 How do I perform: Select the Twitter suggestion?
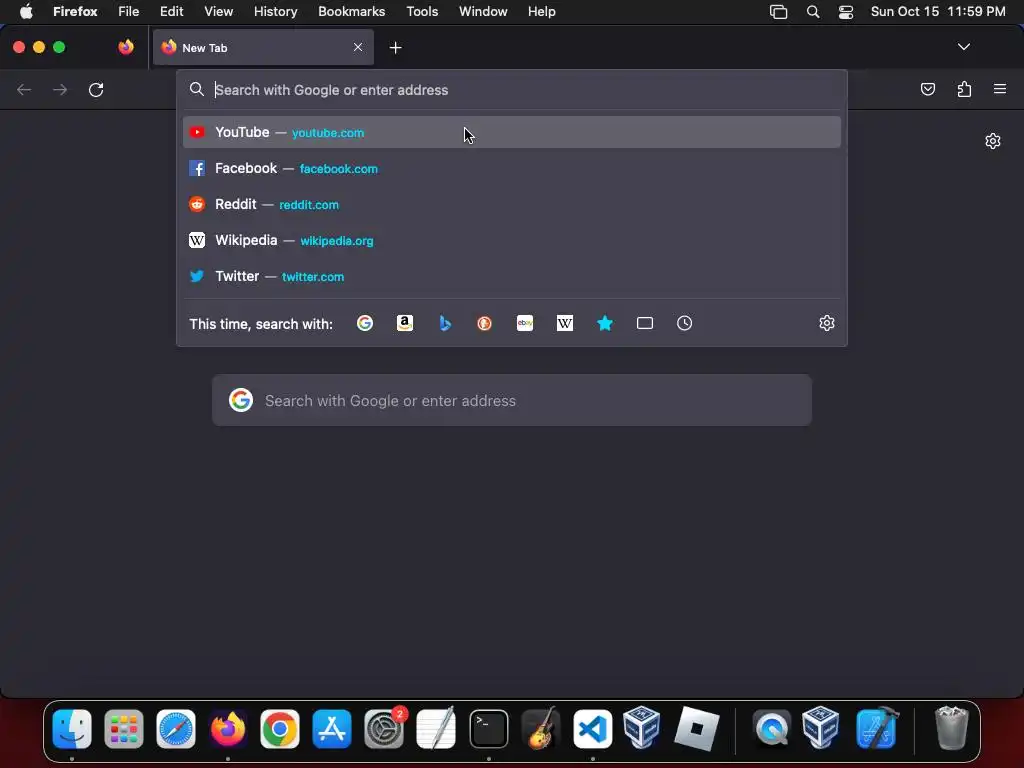click(511, 276)
